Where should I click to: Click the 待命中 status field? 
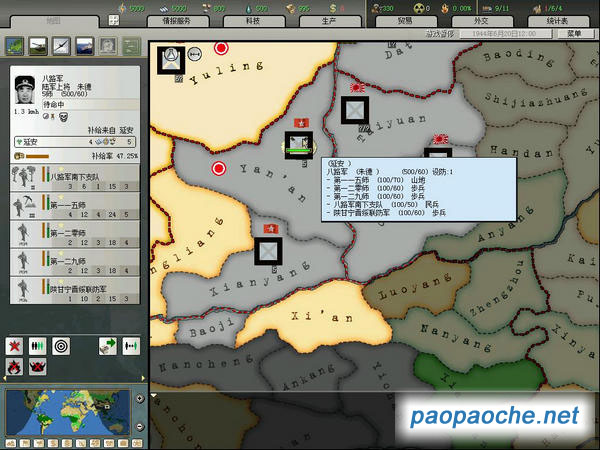tap(90, 104)
